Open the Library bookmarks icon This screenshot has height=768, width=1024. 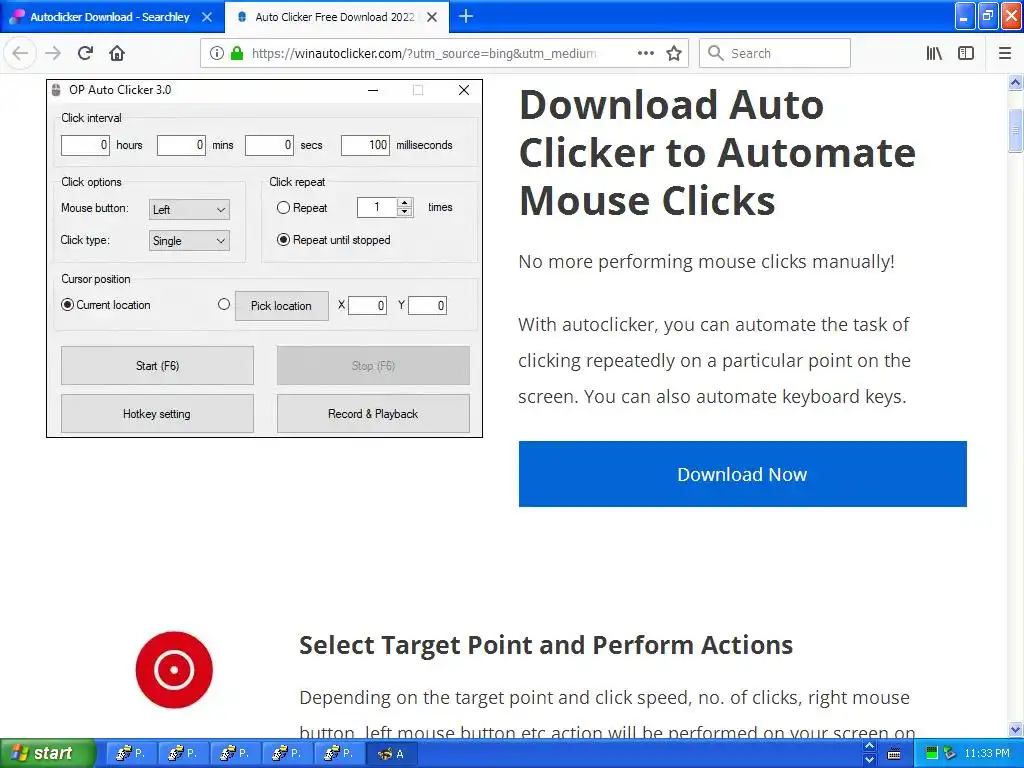click(x=934, y=53)
